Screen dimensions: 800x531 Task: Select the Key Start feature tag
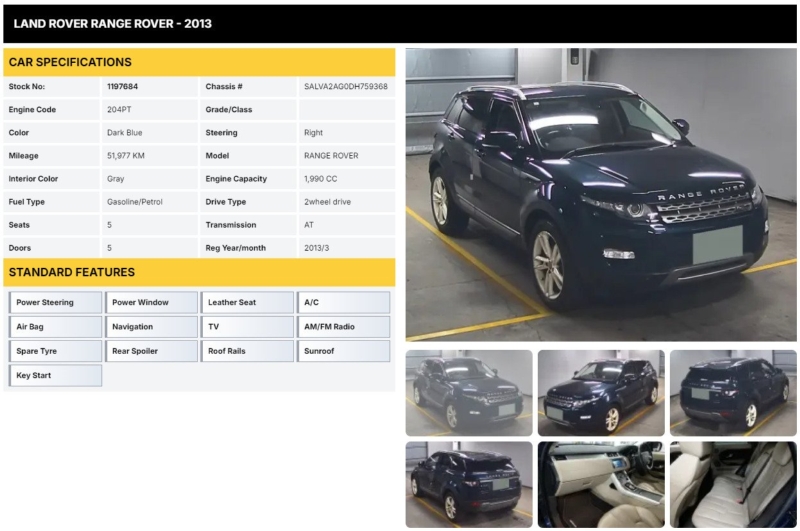point(55,376)
